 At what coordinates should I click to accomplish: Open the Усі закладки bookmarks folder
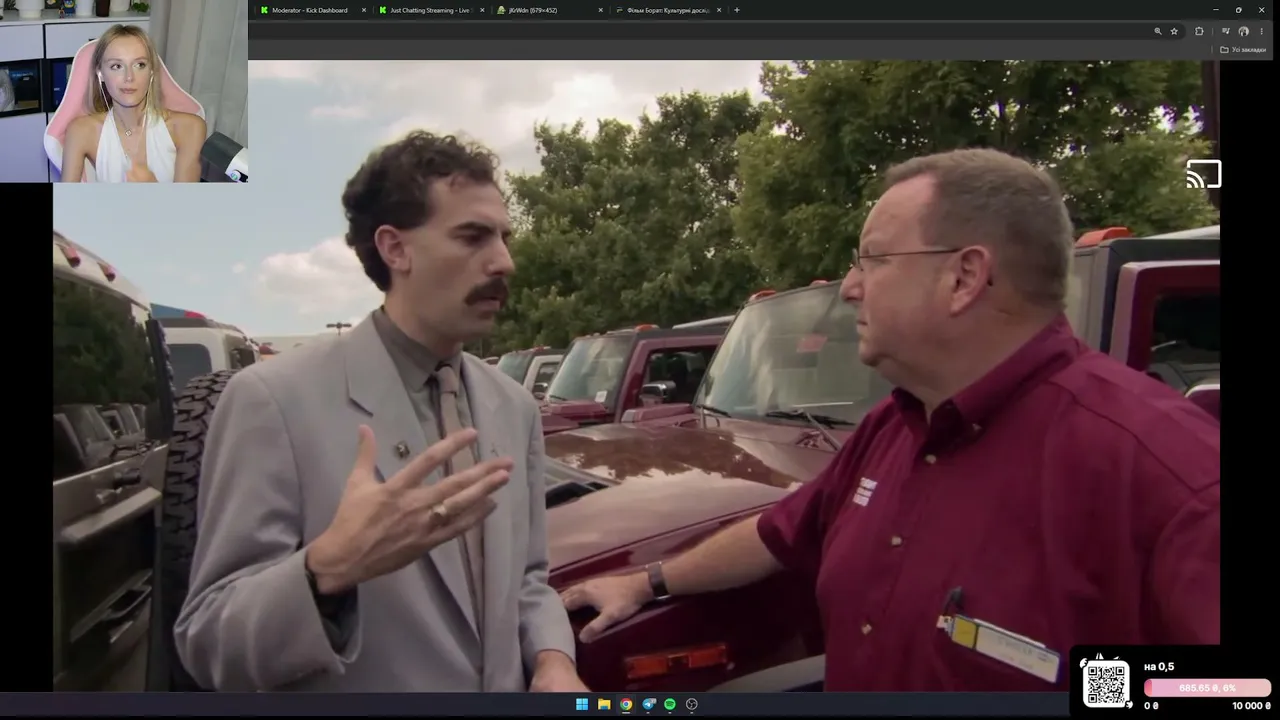point(1243,50)
